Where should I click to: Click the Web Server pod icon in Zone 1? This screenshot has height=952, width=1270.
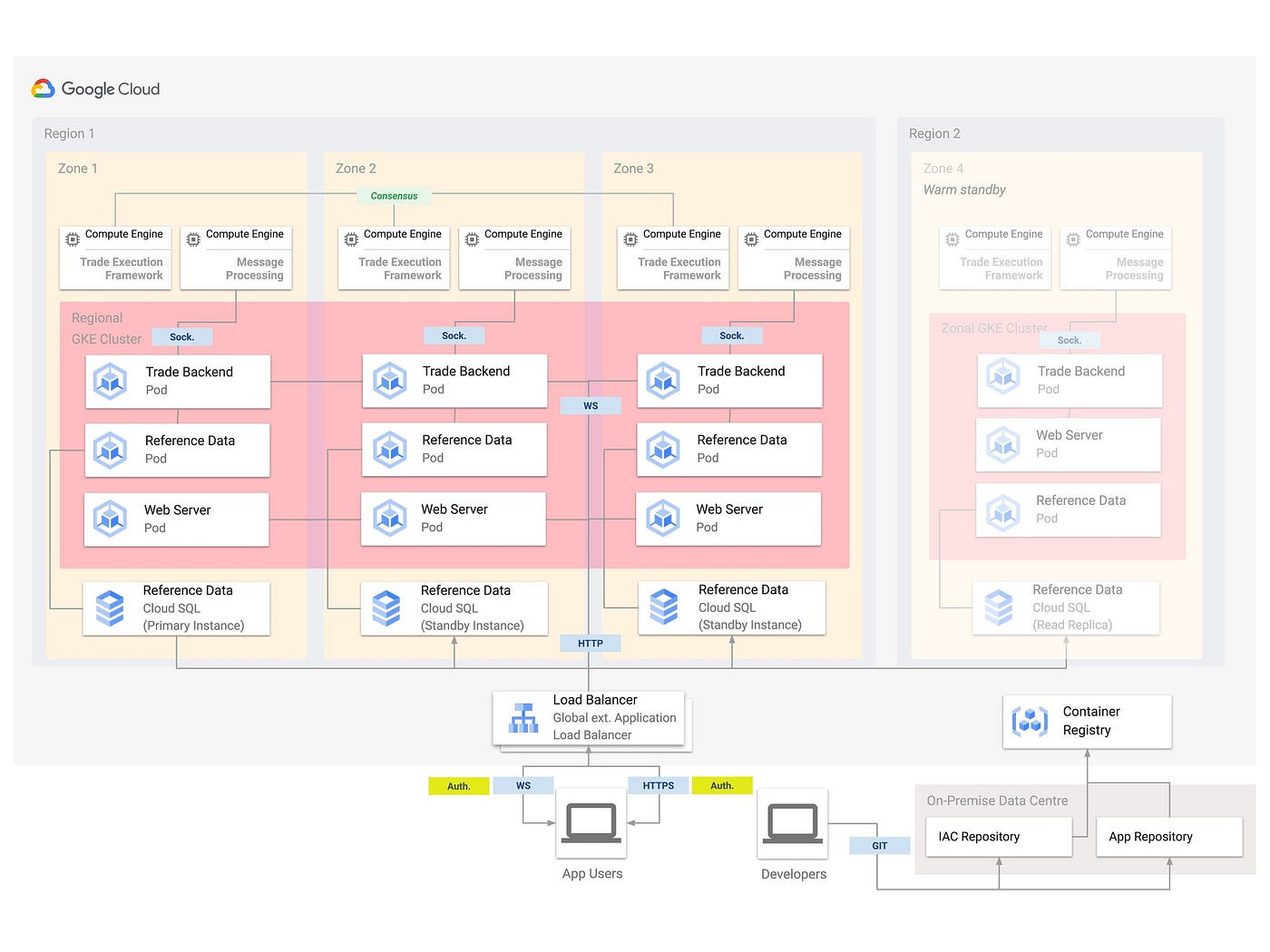(x=110, y=519)
